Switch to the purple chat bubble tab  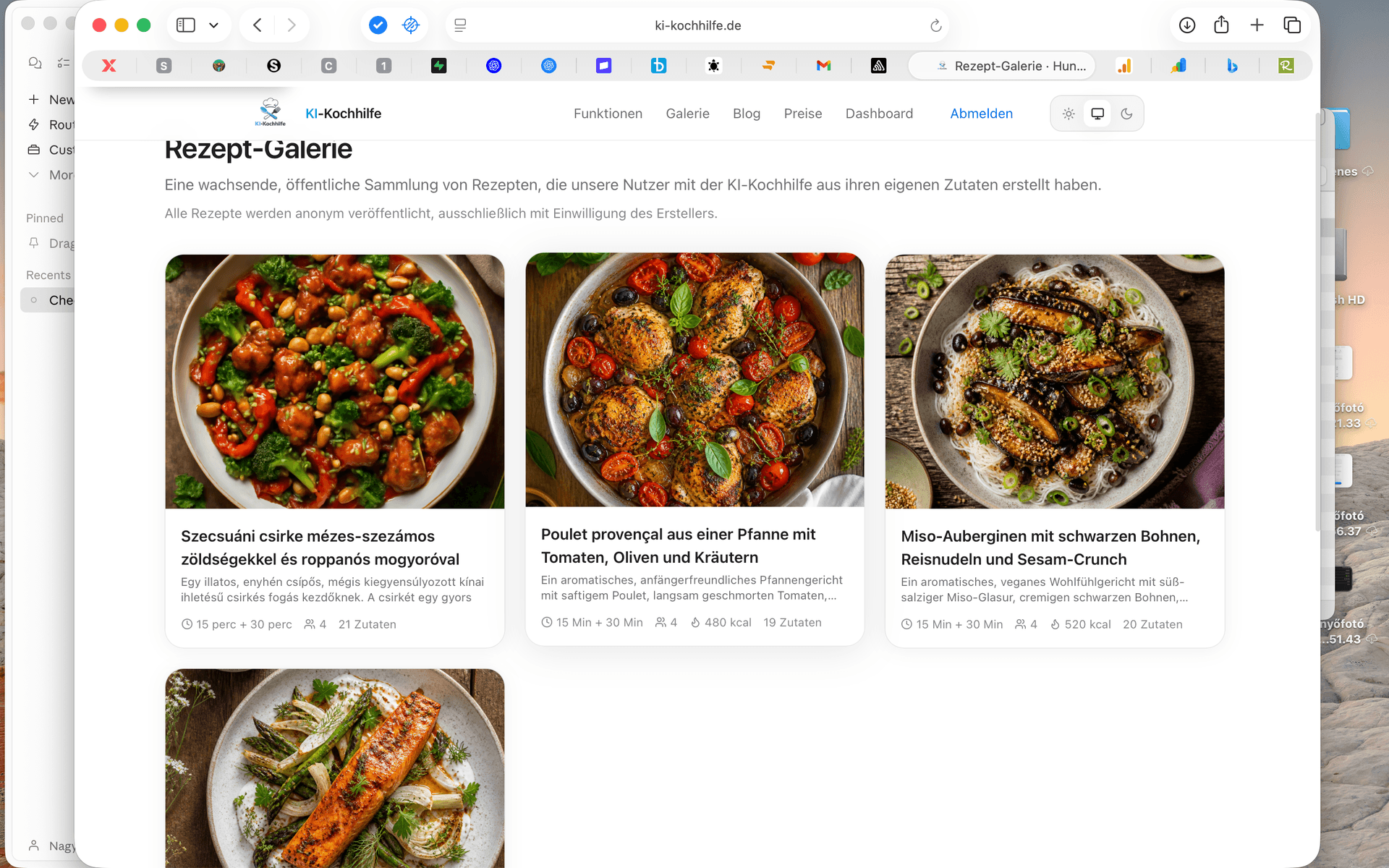click(604, 66)
